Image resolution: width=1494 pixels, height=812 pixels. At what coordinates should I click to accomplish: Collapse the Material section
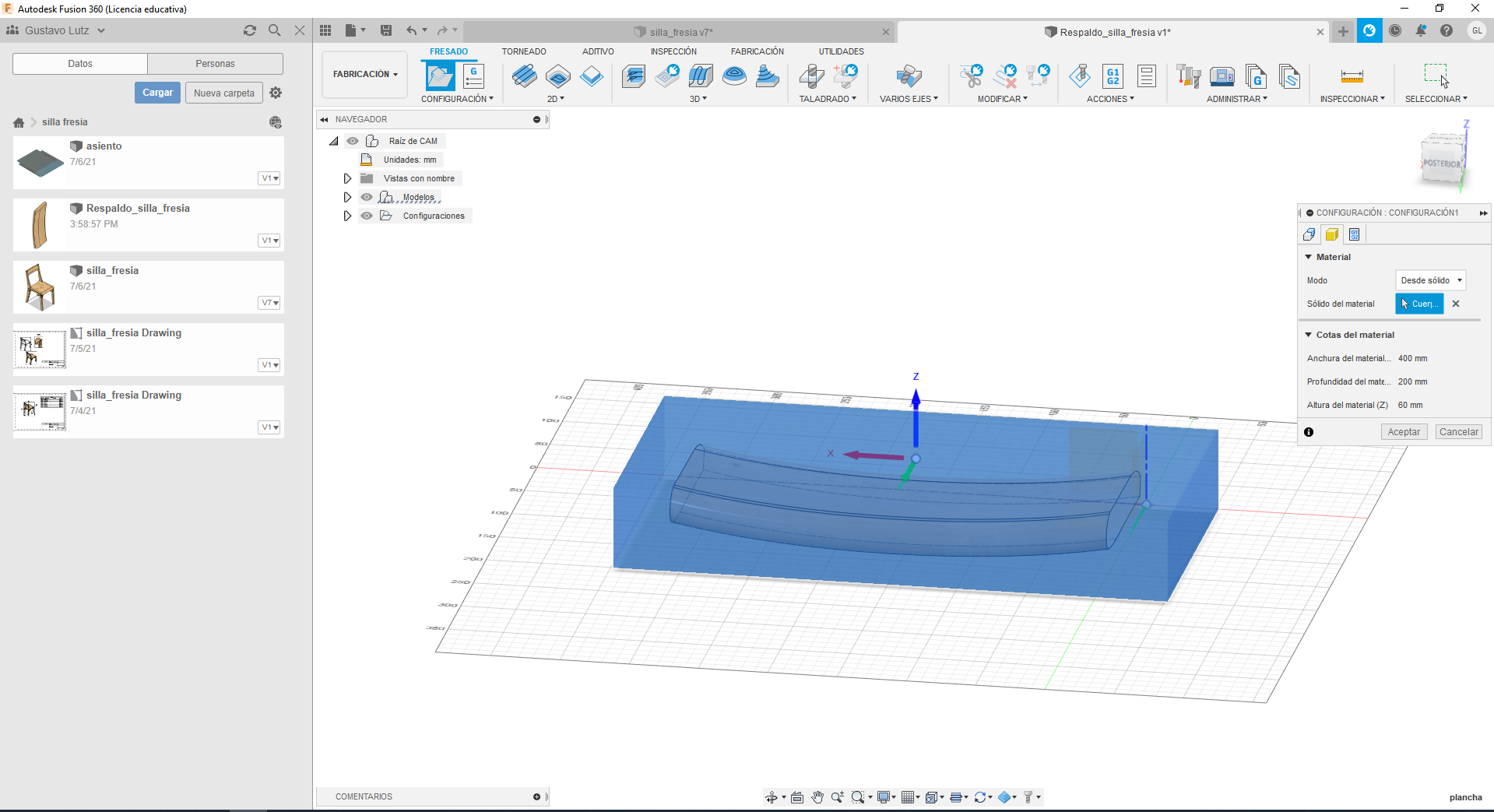click(1309, 257)
